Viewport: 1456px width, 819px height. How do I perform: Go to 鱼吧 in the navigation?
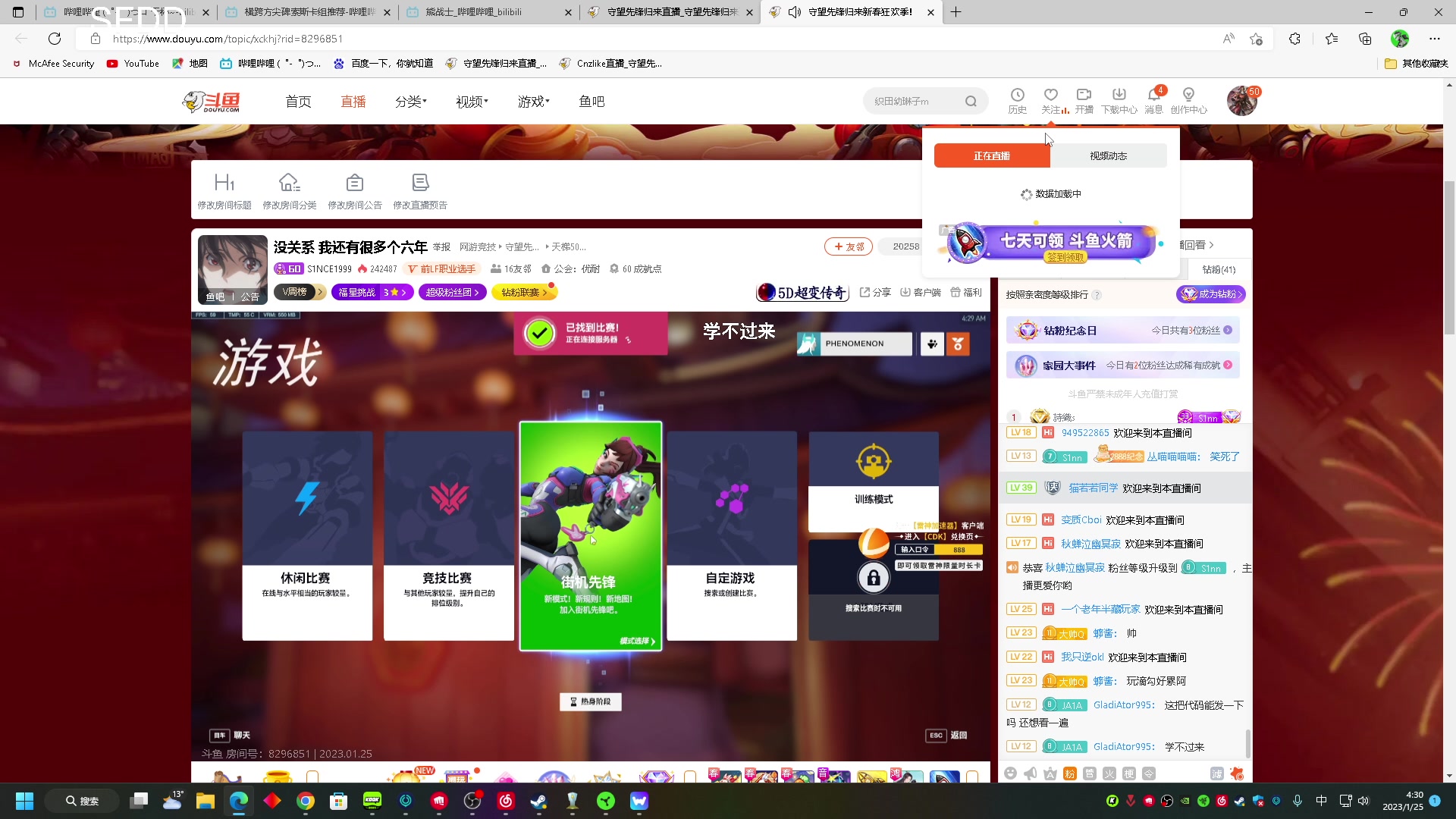(x=591, y=101)
